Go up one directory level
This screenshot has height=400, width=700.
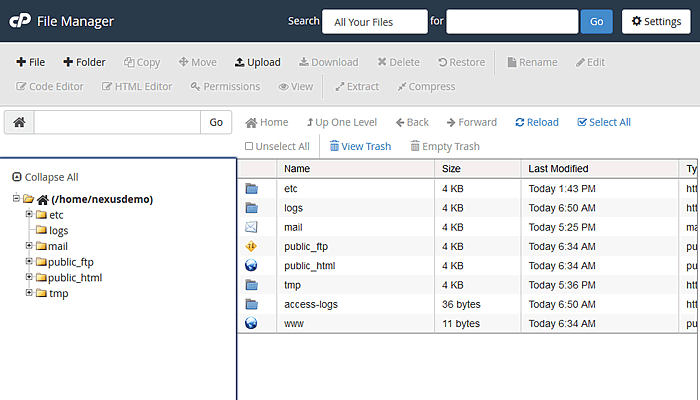(342, 122)
